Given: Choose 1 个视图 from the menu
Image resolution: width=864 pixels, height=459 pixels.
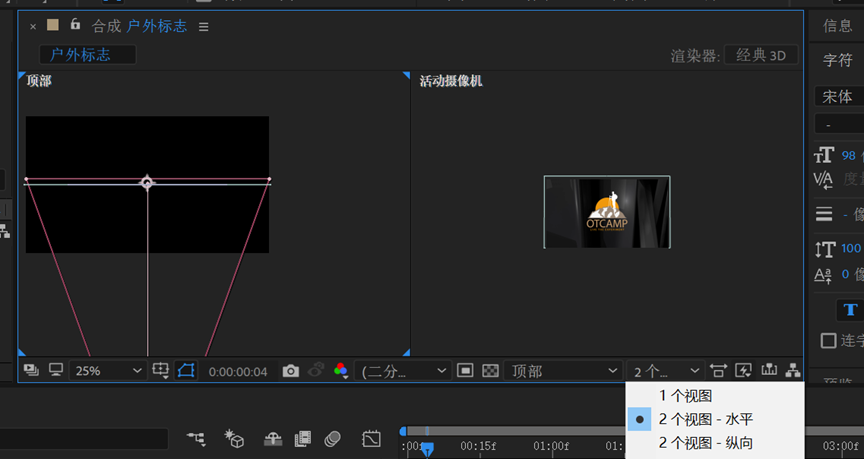Looking at the screenshot, I should click(715, 396).
